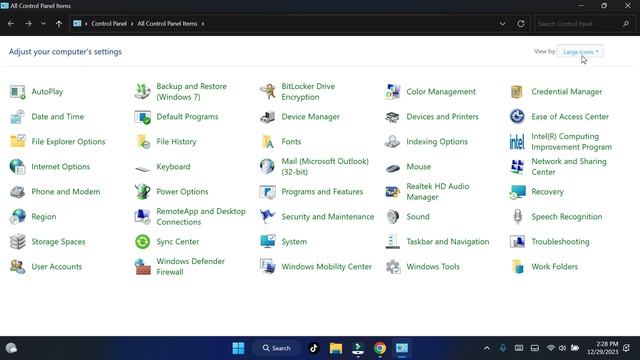The width and height of the screenshot is (640, 360).
Task: Open the User Accounts link
Action: [57, 267]
